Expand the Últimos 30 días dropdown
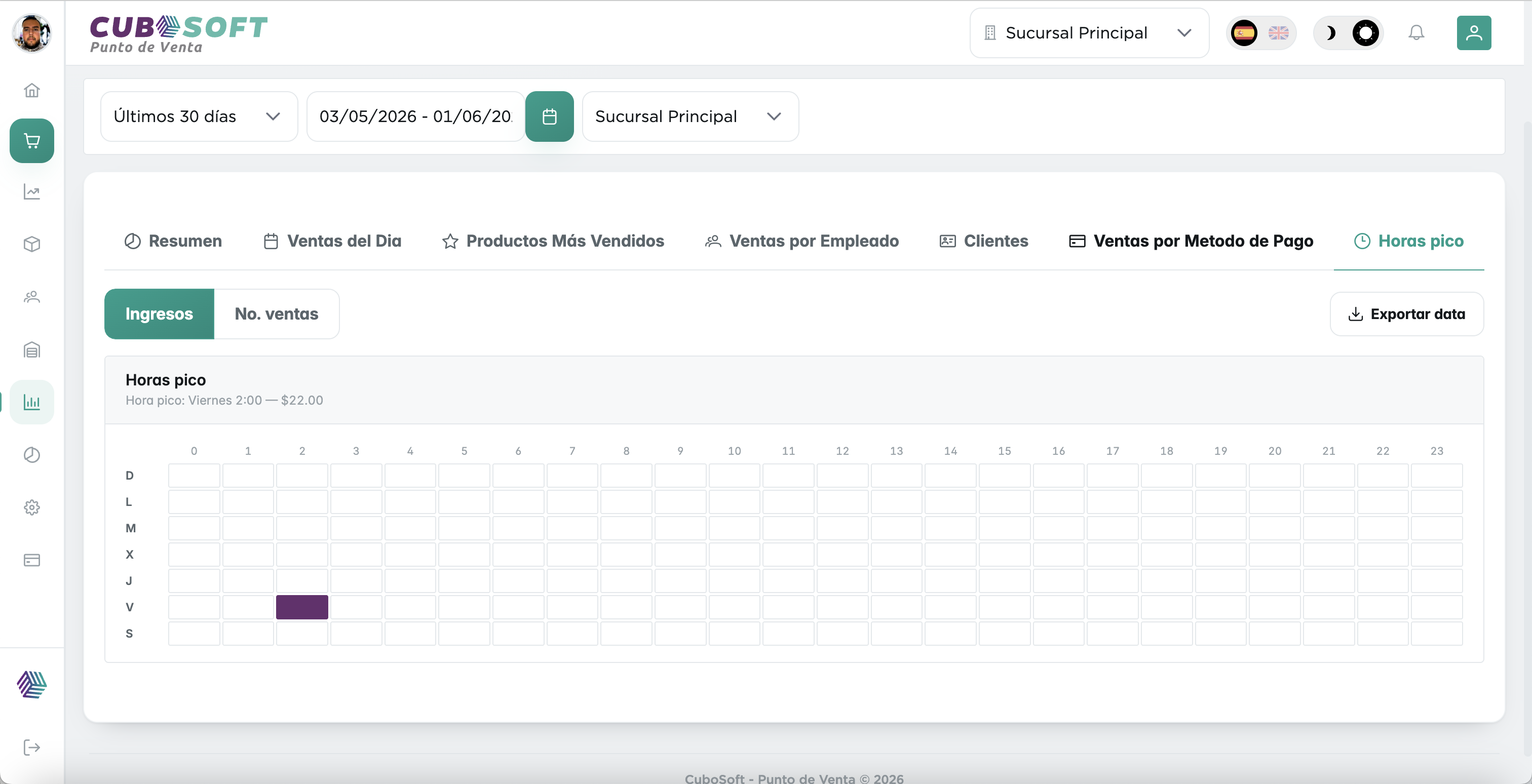Viewport: 1532px width, 784px height. coord(199,116)
